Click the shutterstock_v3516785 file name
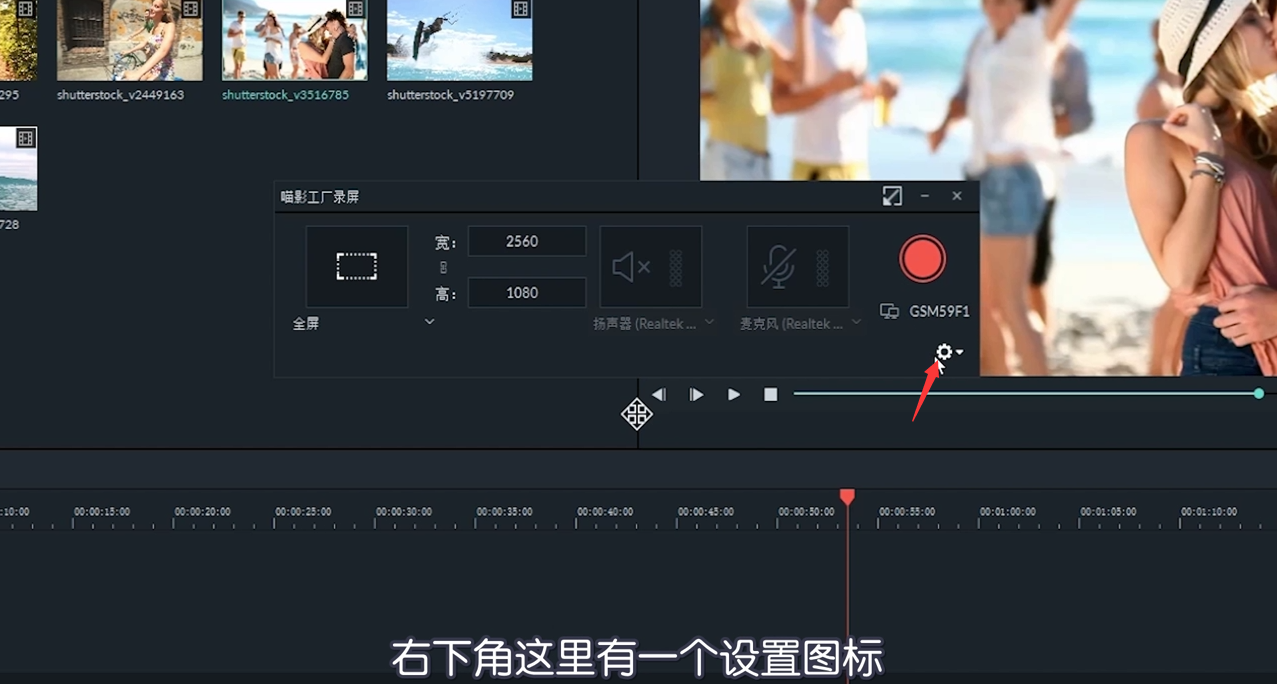Viewport: 1277px width, 684px height. (x=285, y=95)
